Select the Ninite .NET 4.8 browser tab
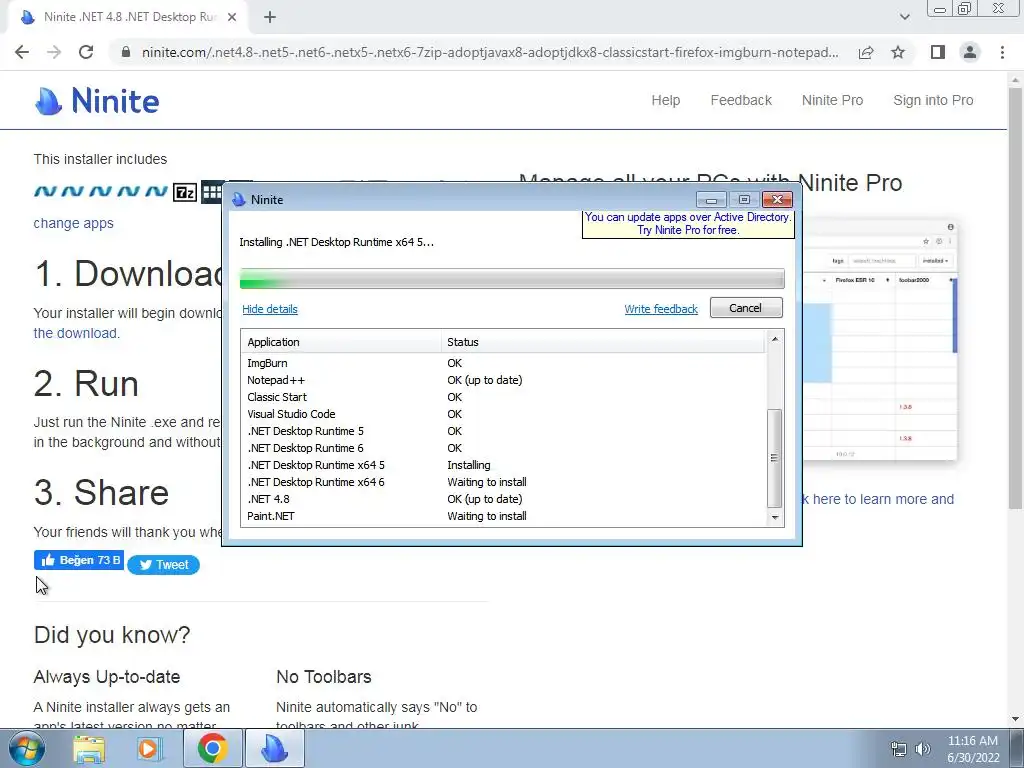The width and height of the screenshot is (1024, 768). tap(127, 17)
